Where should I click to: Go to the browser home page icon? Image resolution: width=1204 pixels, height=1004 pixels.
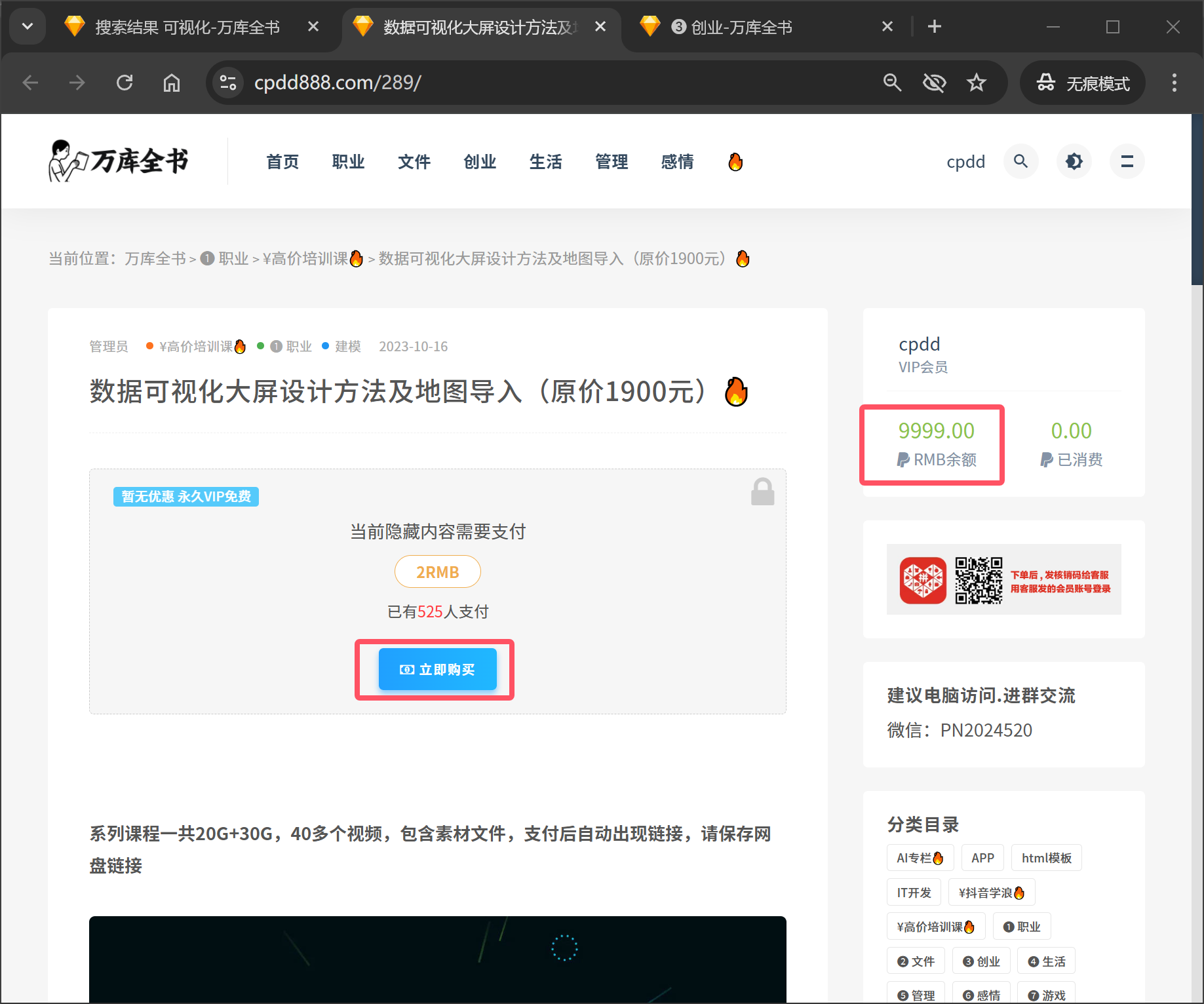[x=172, y=83]
